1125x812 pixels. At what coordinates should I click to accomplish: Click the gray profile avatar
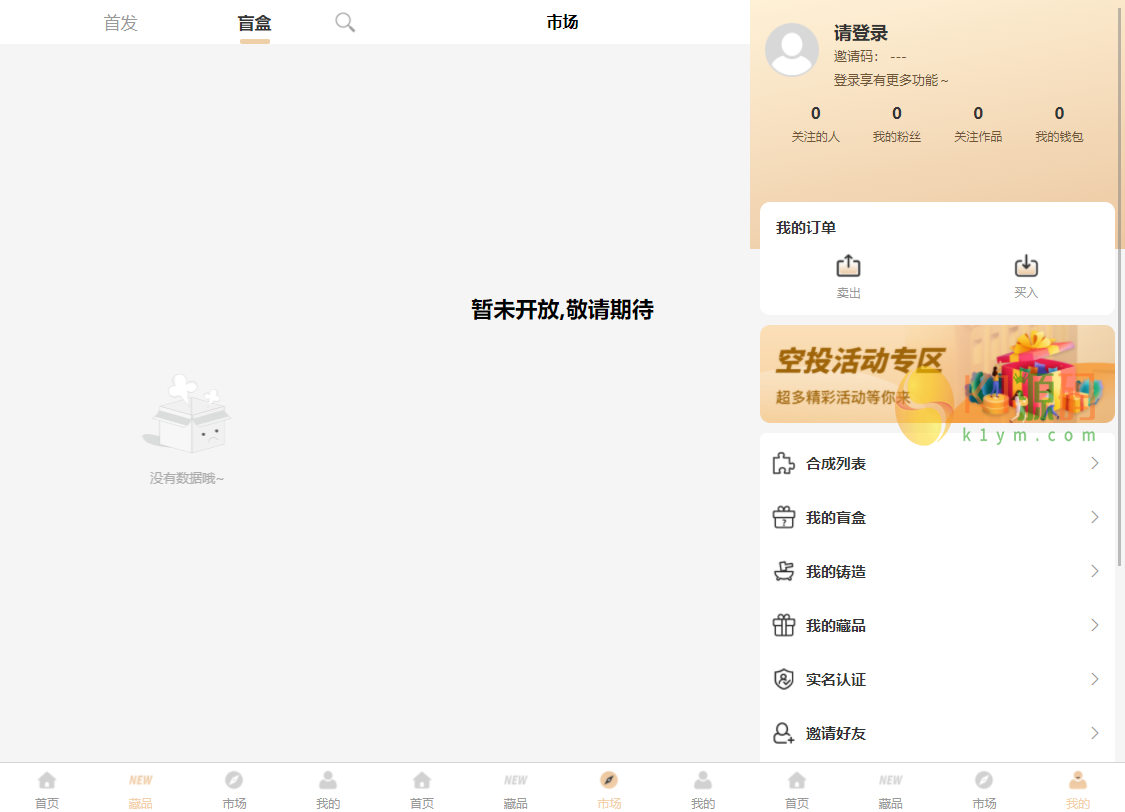point(791,49)
